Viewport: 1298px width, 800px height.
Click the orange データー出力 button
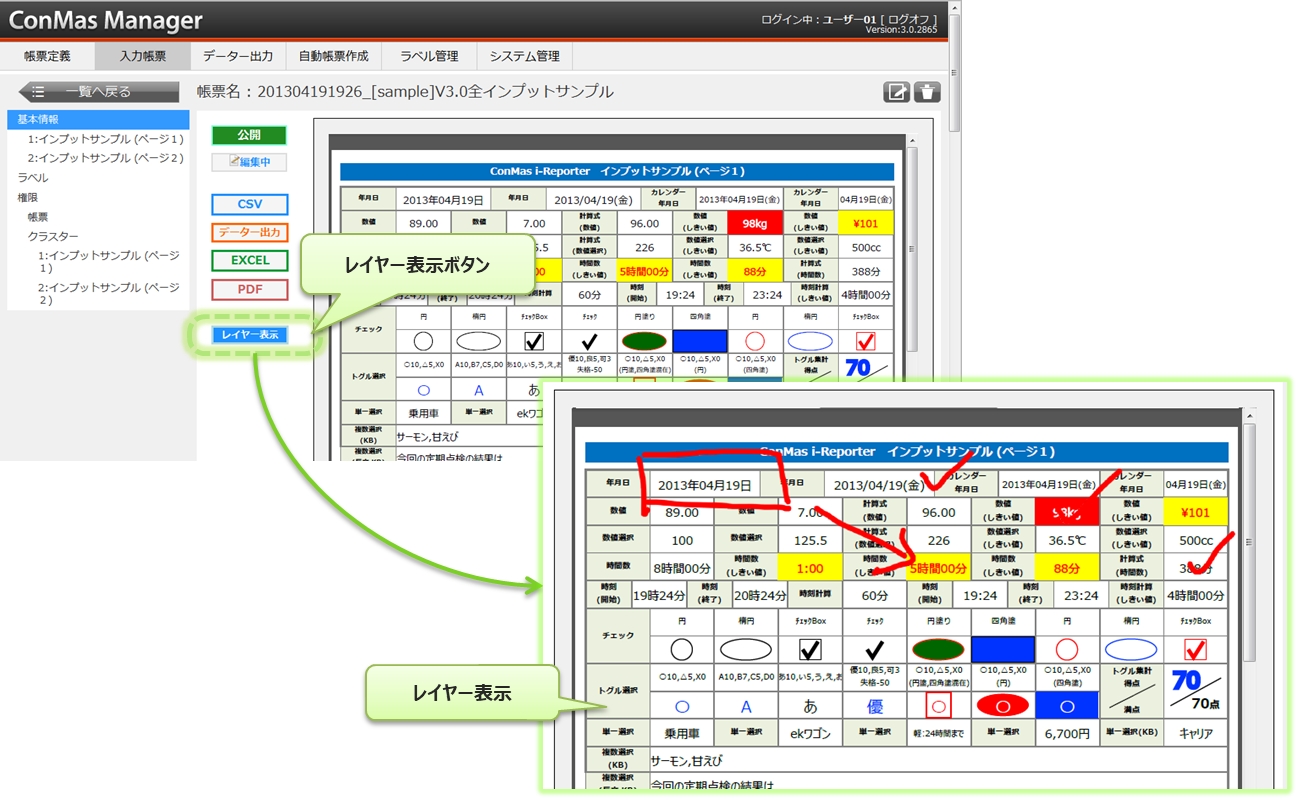coord(250,233)
